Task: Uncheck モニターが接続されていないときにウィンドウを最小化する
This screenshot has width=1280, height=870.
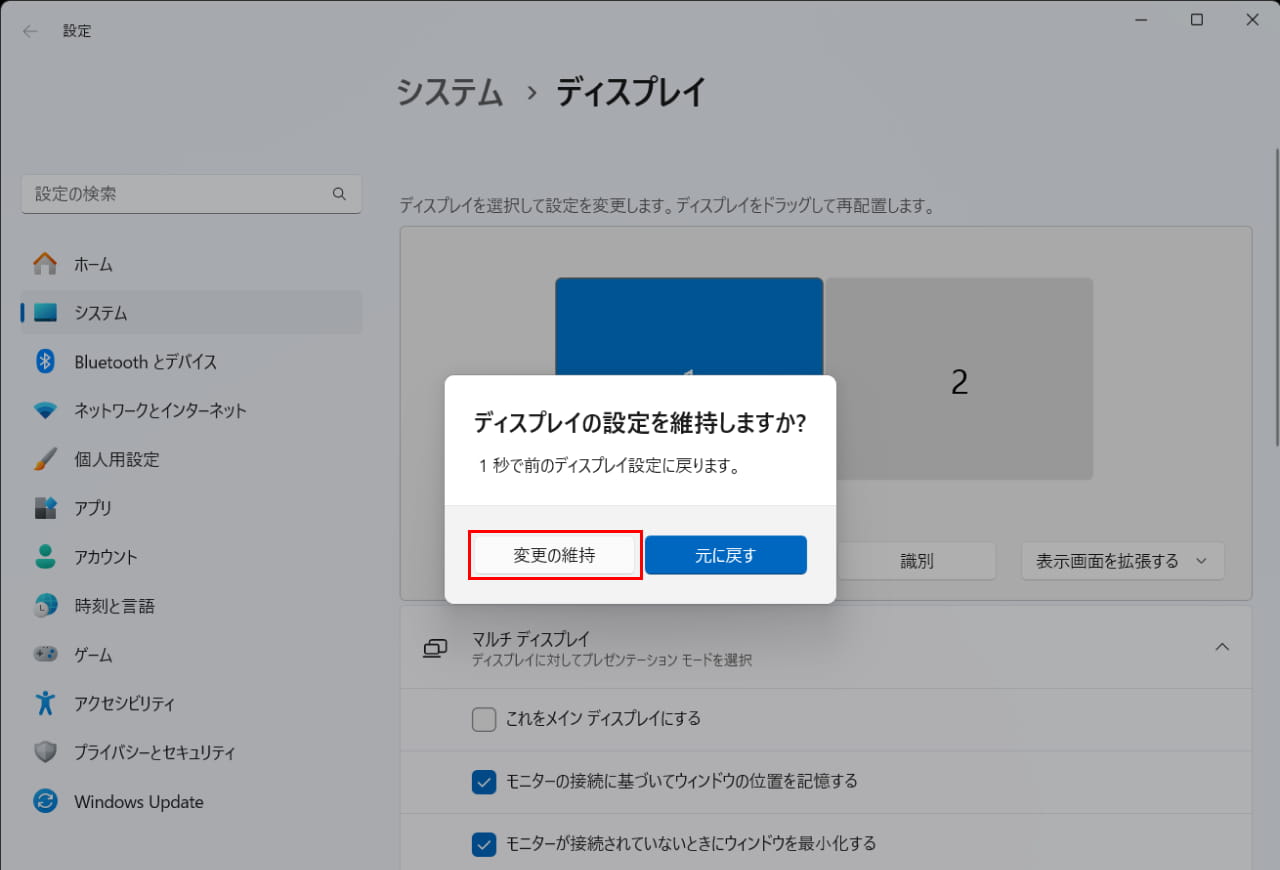Action: pos(484,844)
